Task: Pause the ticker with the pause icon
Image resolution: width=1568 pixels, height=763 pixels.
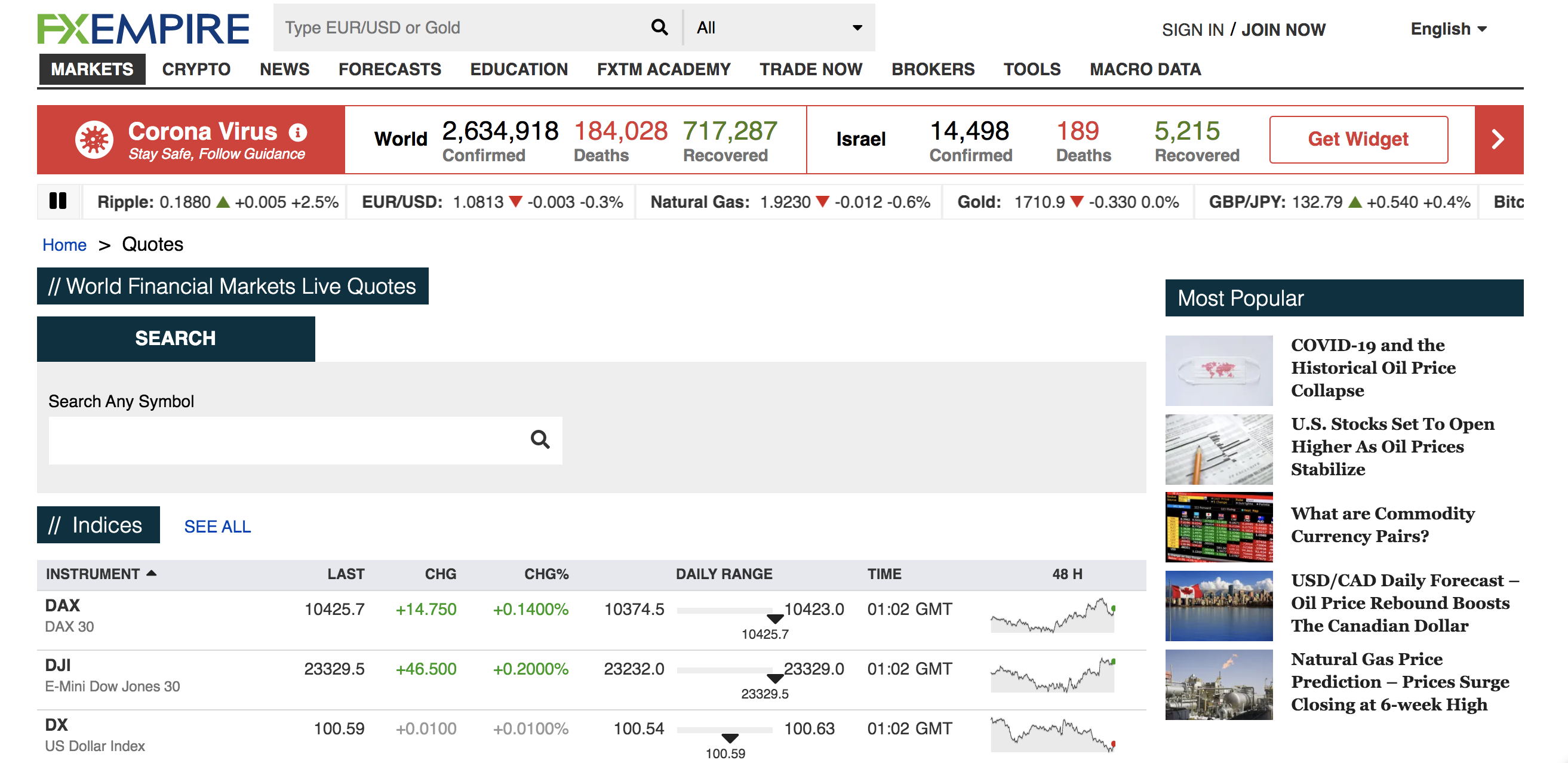Action: point(58,201)
